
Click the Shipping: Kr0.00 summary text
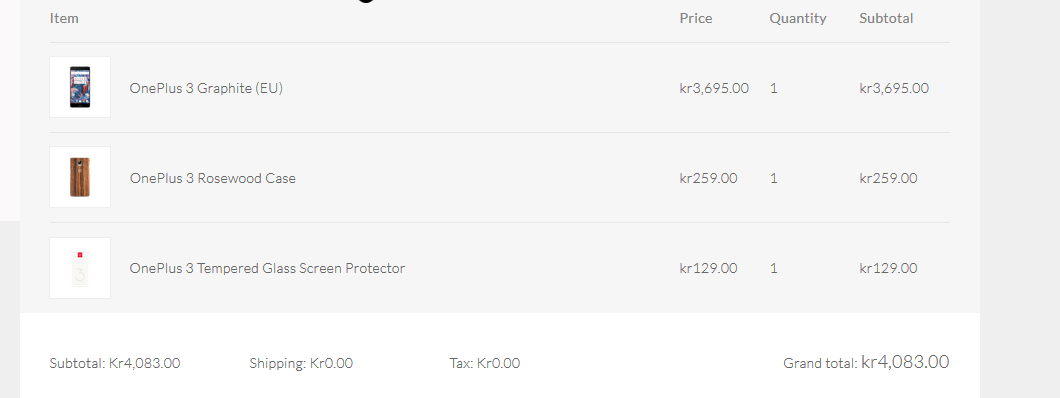click(x=301, y=364)
